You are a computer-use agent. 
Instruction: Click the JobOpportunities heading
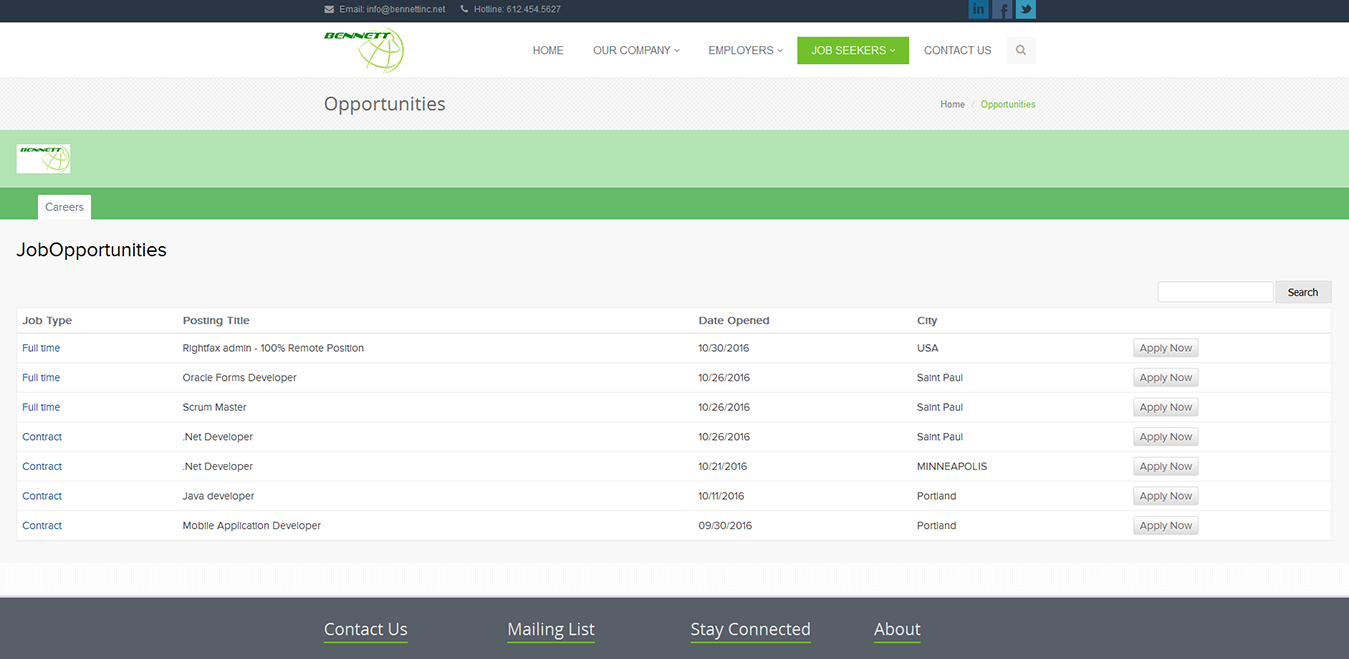tap(91, 250)
